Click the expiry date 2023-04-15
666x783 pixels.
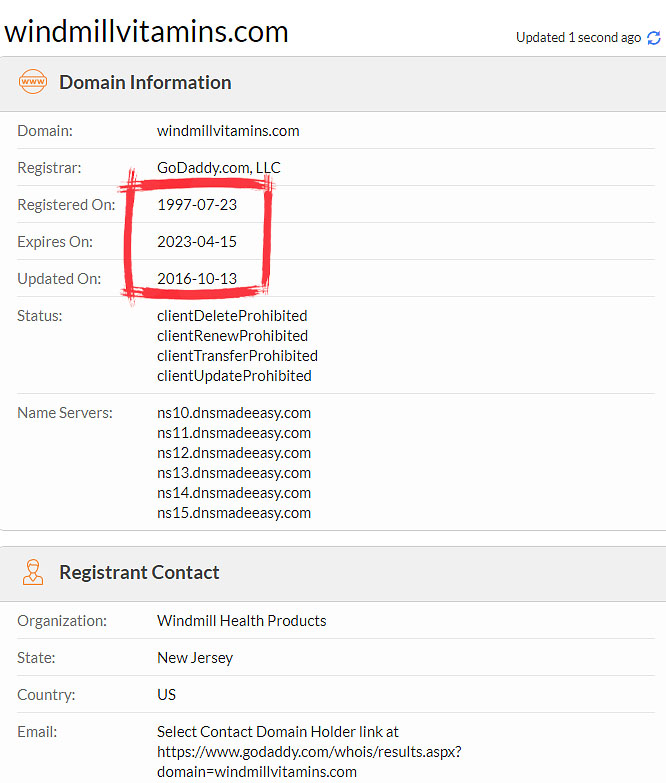(197, 242)
